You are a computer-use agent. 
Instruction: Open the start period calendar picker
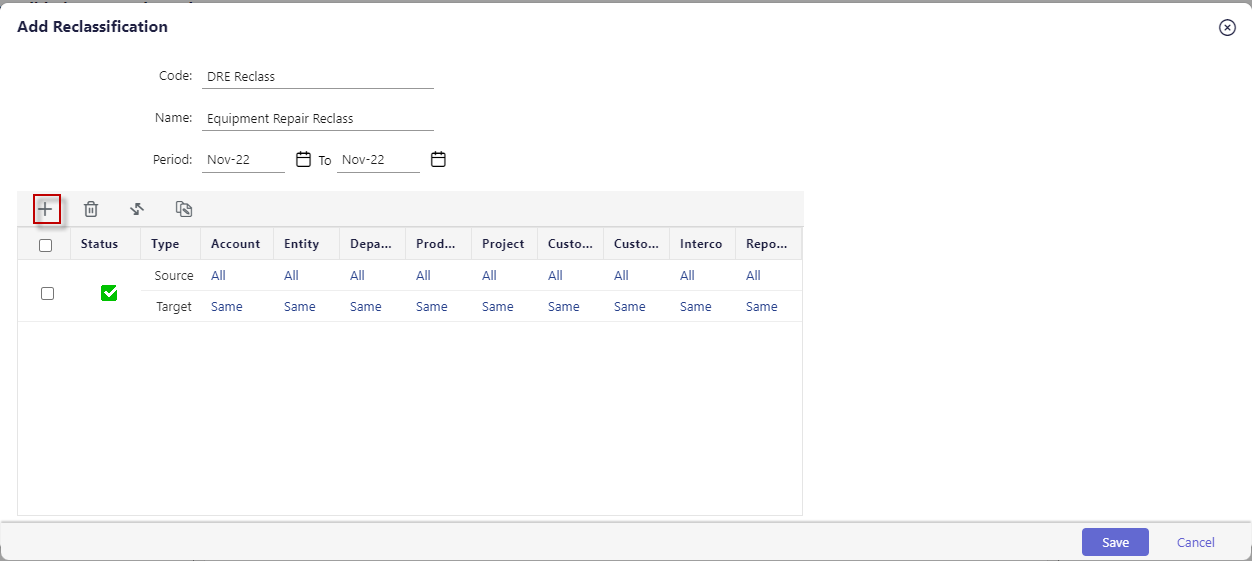click(304, 159)
